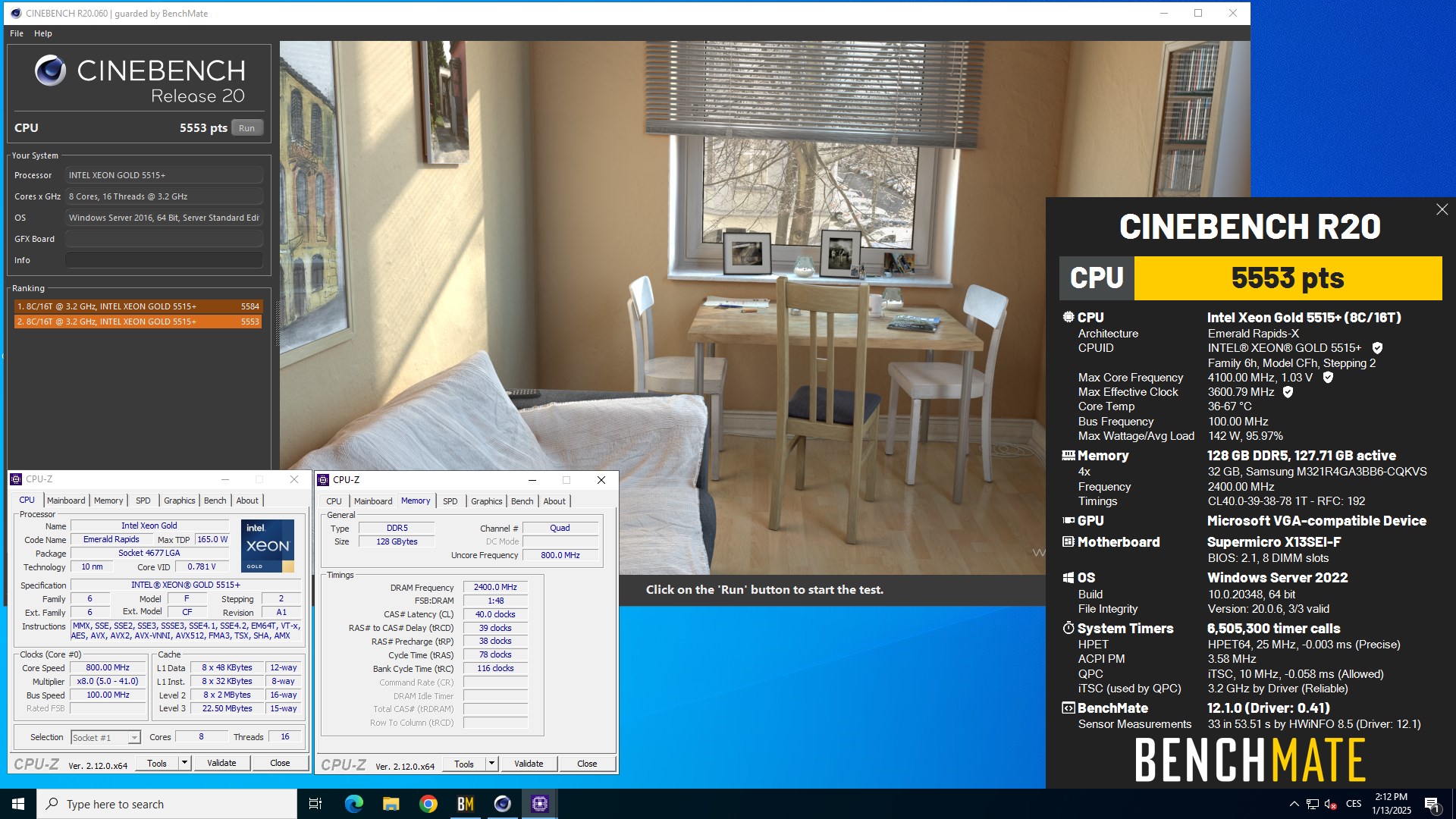Click the Motherboard icon in BenchMate panel
This screenshot has height=819, width=1456.
coord(1068,541)
